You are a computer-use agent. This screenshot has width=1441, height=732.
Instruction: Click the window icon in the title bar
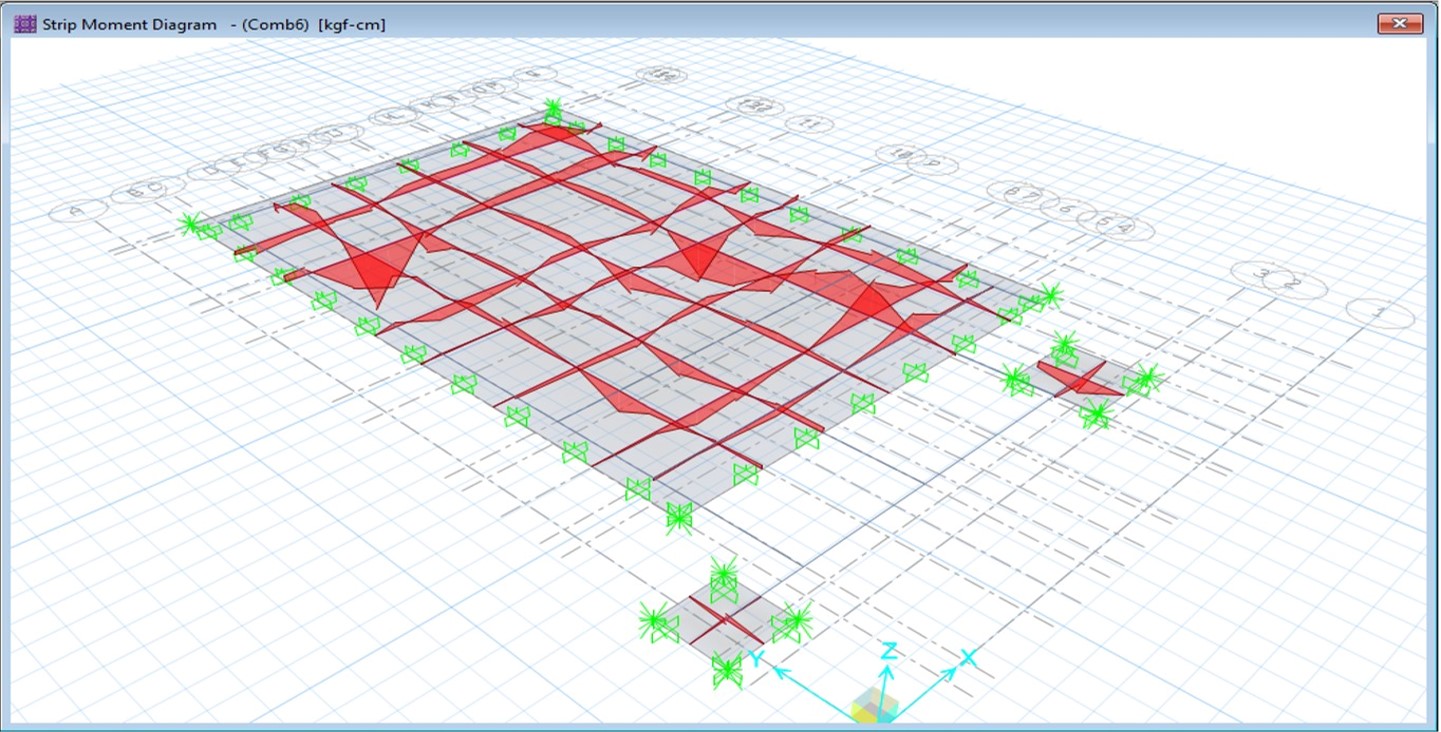[25, 24]
